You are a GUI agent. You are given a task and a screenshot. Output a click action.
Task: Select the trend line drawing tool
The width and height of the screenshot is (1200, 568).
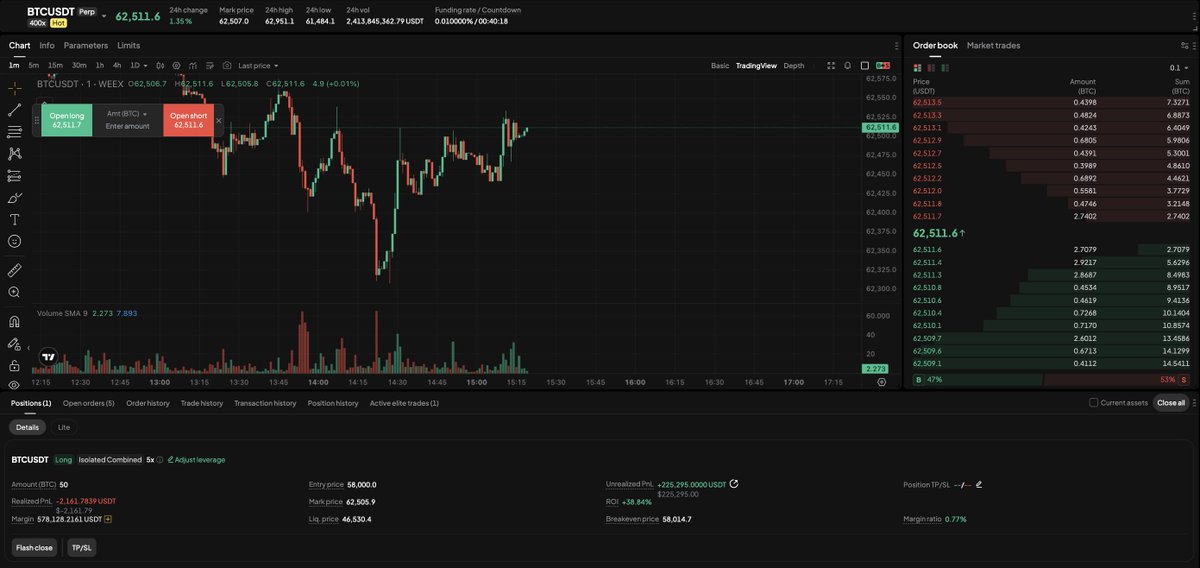pos(14,110)
